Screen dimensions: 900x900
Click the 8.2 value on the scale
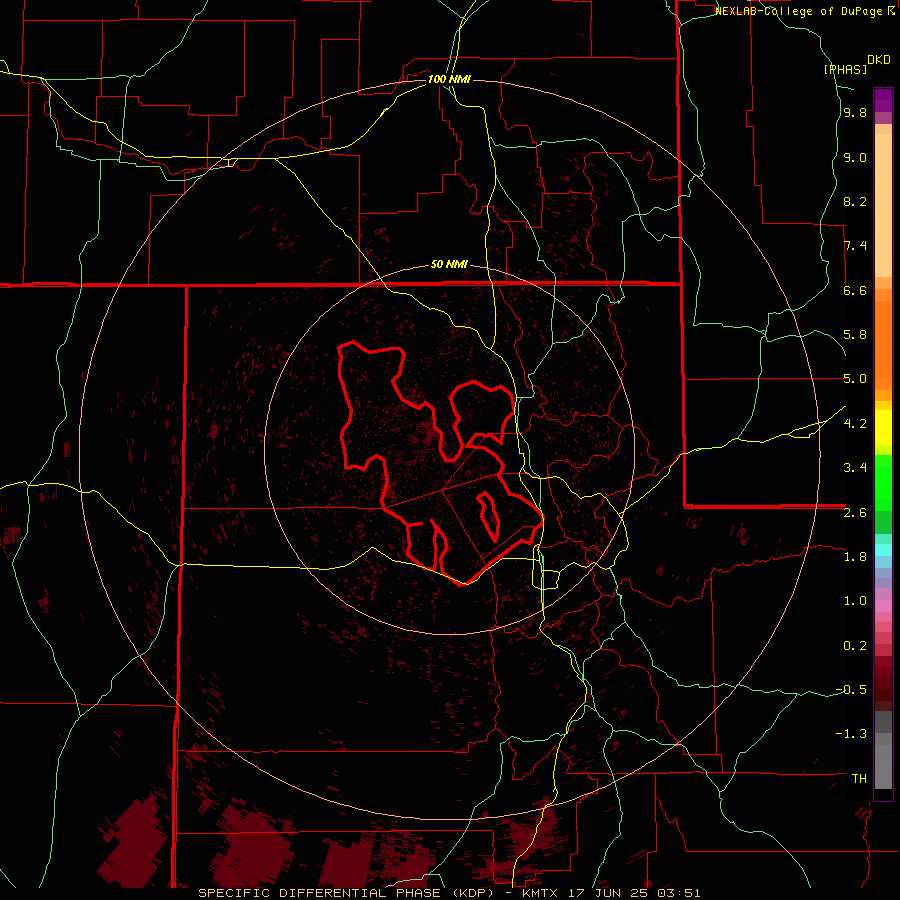coord(855,201)
